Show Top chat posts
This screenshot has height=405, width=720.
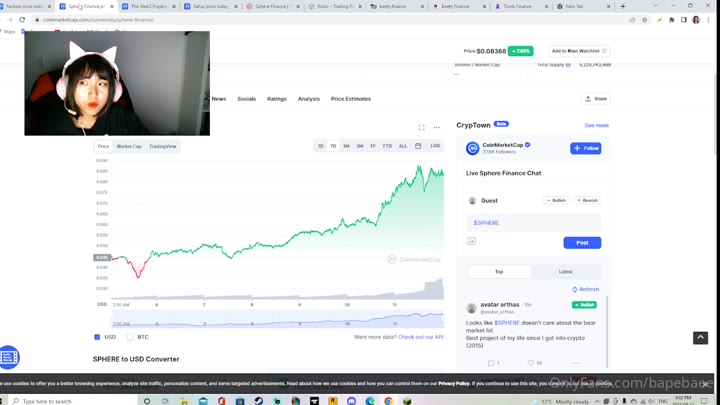click(499, 272)
